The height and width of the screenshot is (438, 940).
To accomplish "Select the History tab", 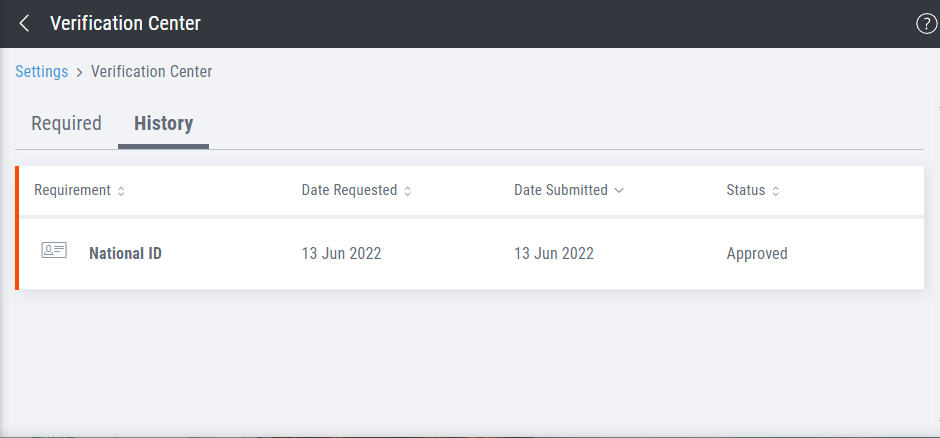I will [x=163, y=124].
